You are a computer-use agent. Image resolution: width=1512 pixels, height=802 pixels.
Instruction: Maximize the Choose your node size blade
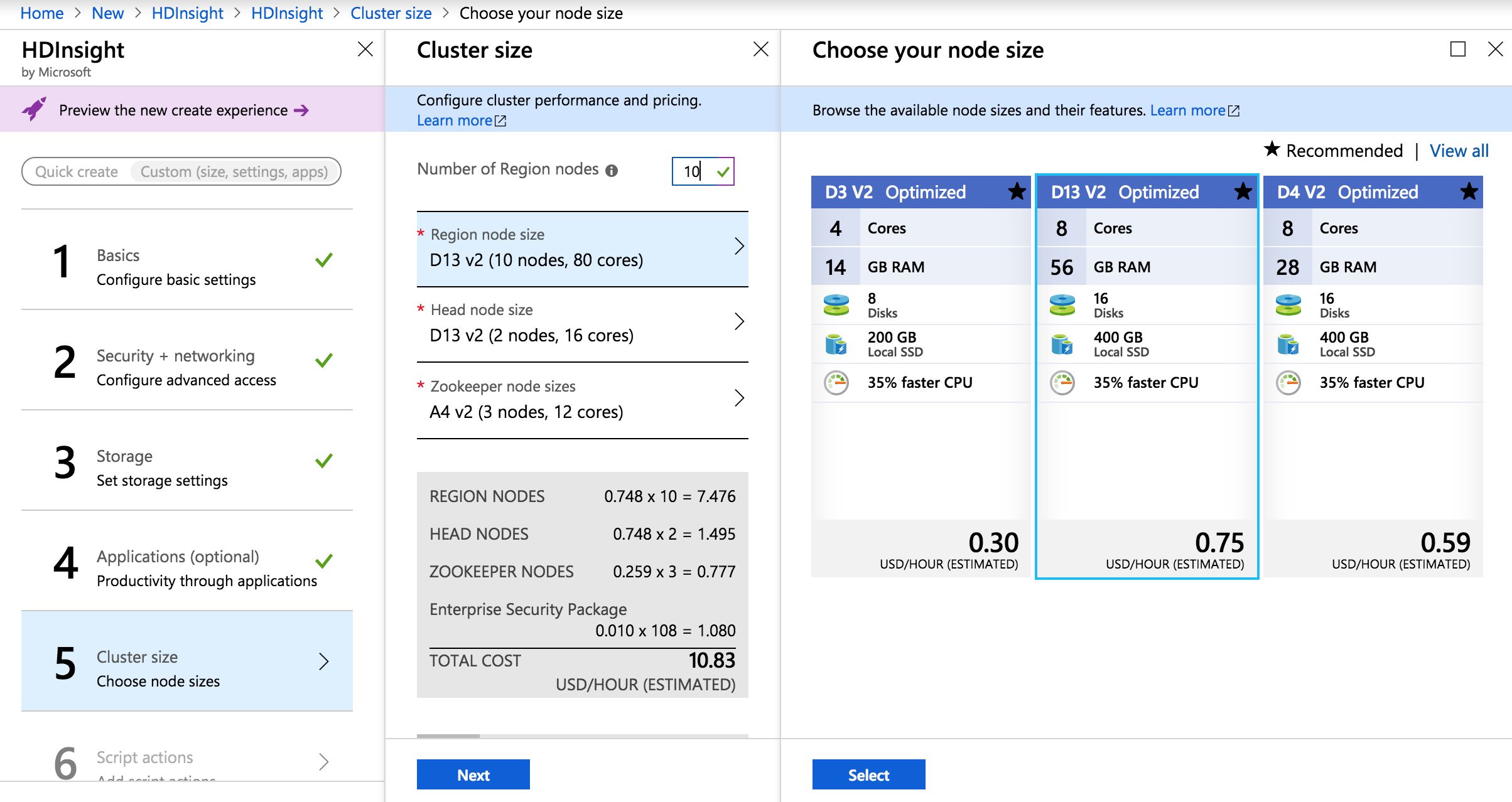click(1458, 49)
